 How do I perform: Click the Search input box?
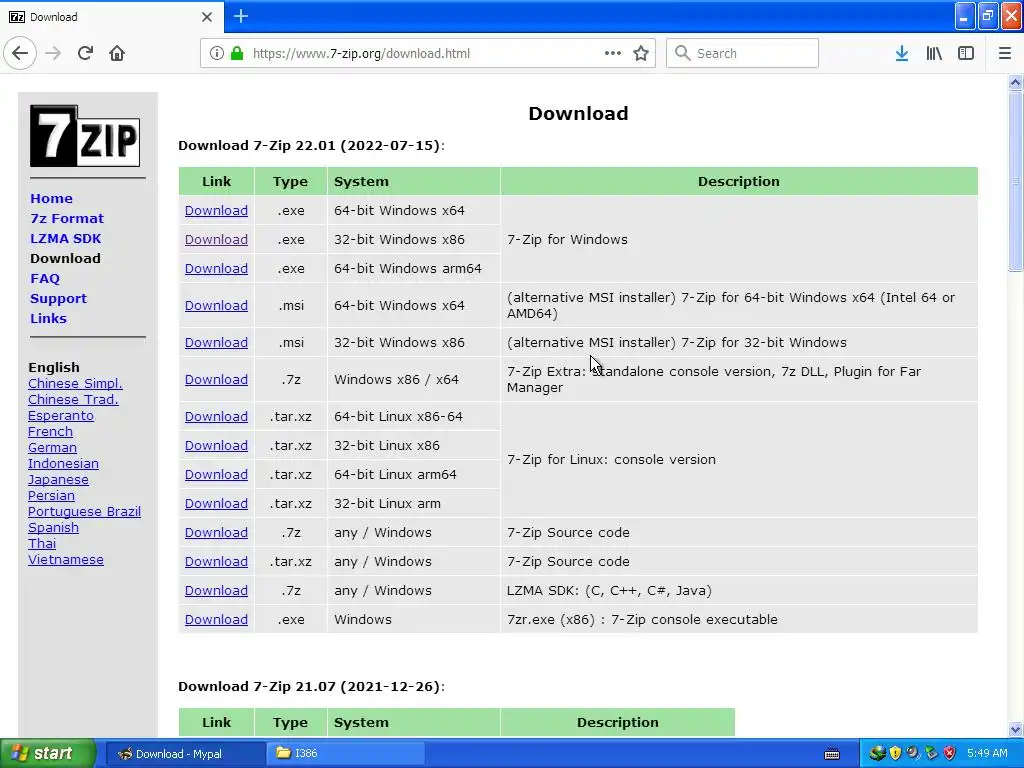742,53
